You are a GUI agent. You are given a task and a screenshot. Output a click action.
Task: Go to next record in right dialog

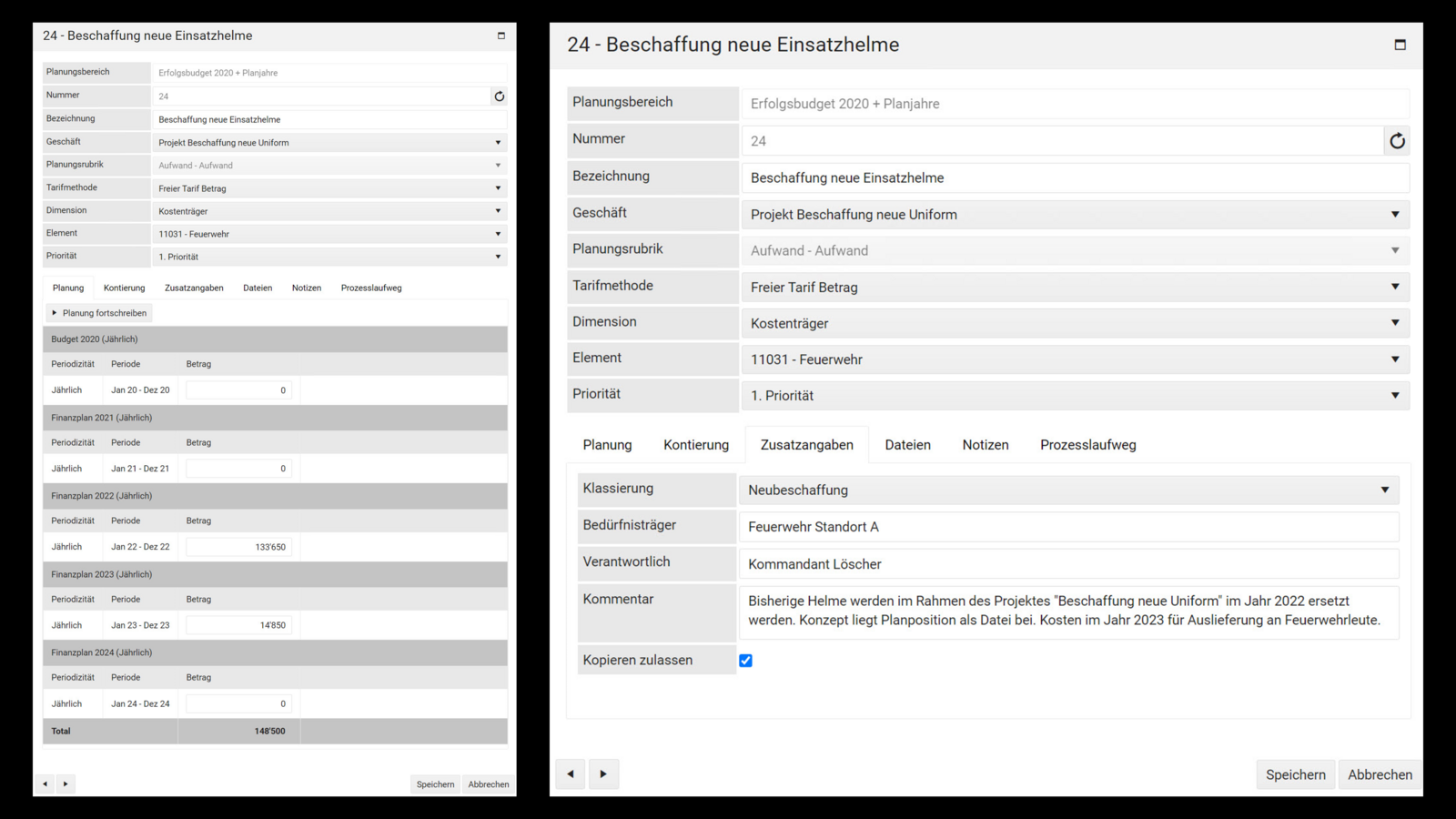pos(603,774)
